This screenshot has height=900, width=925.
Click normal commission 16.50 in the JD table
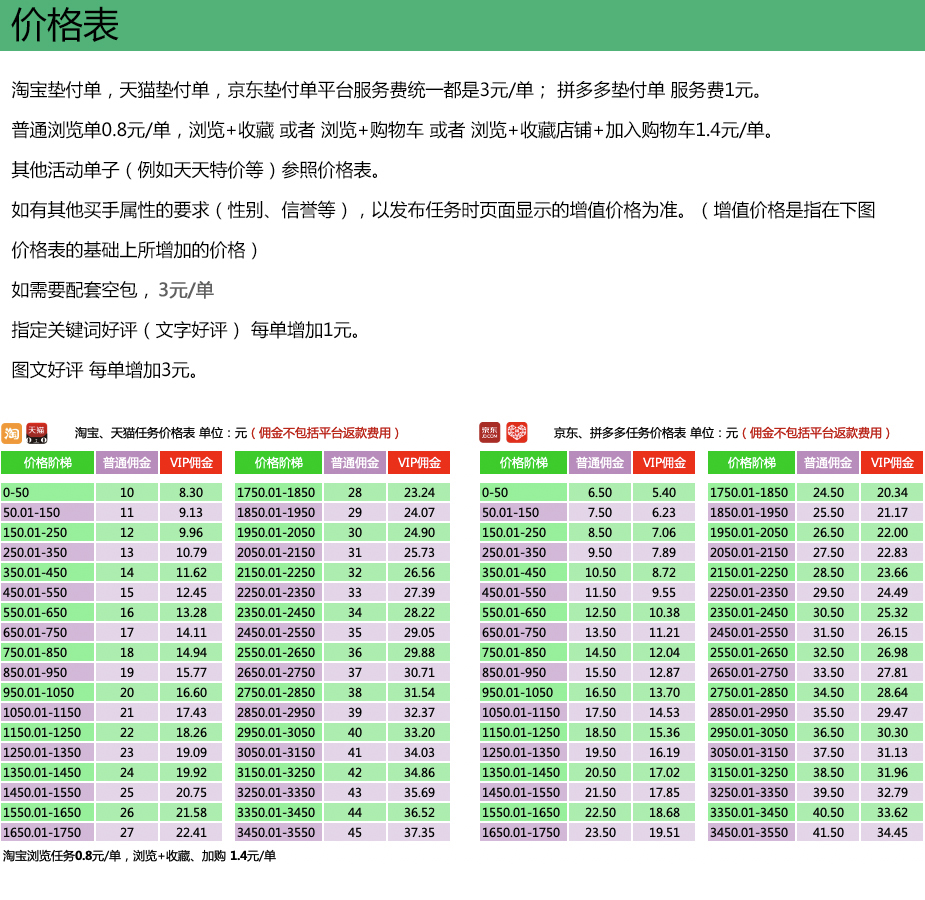600,693
